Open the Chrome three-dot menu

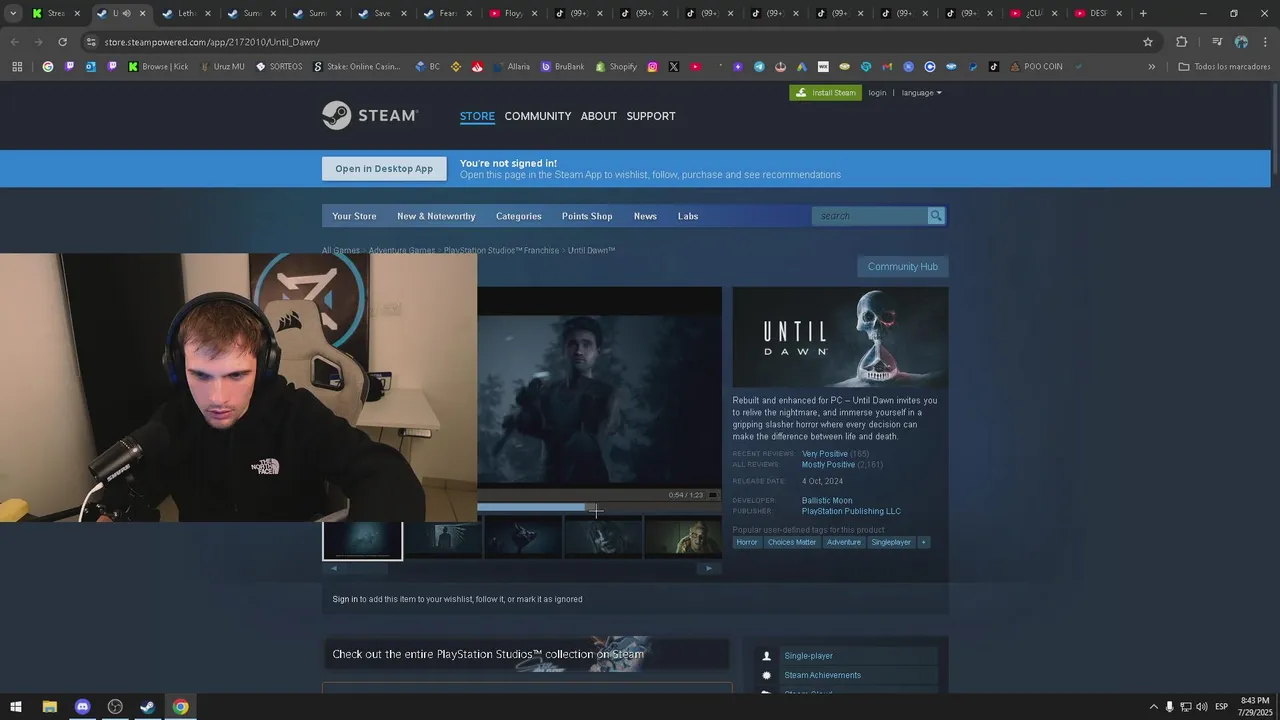coord(1265,42)
